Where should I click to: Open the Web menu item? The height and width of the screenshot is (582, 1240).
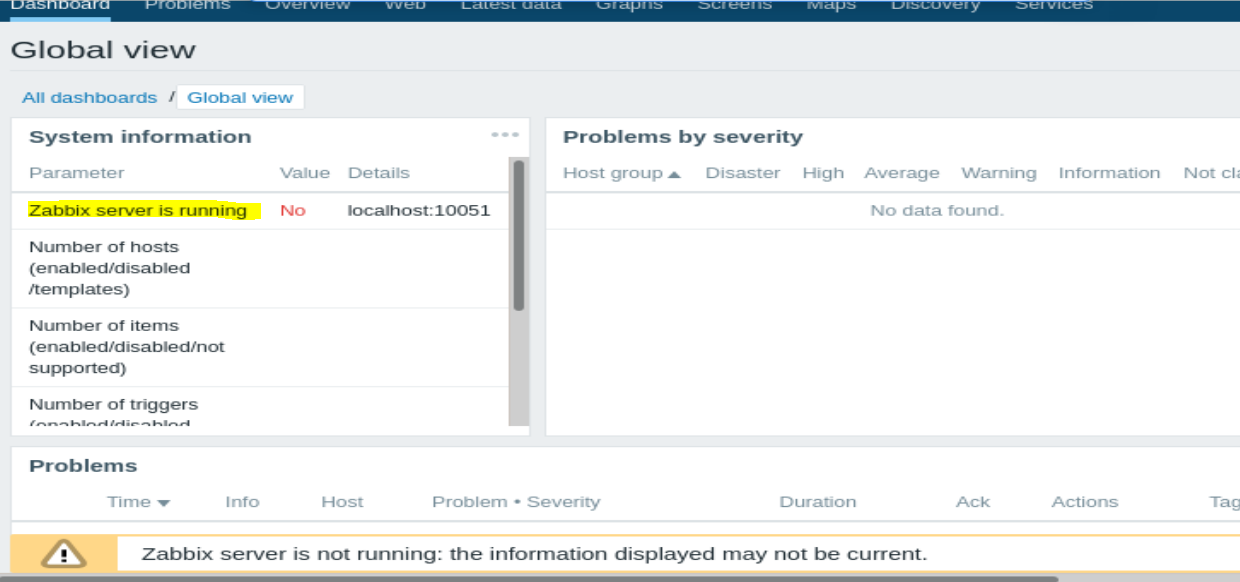[x=405, y=6]
